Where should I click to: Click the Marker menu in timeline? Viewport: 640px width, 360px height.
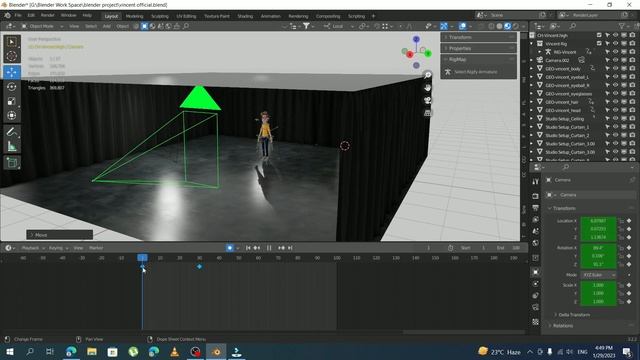point(96,248)
